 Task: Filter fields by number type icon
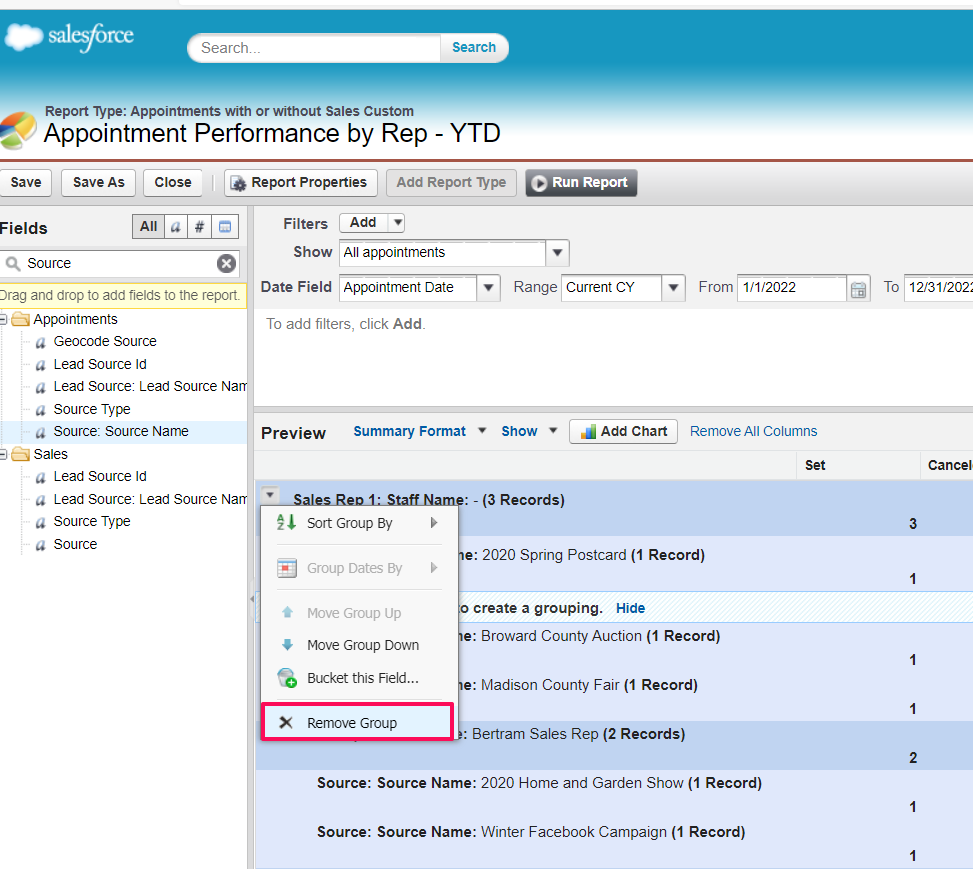click(x=199, y=227)
